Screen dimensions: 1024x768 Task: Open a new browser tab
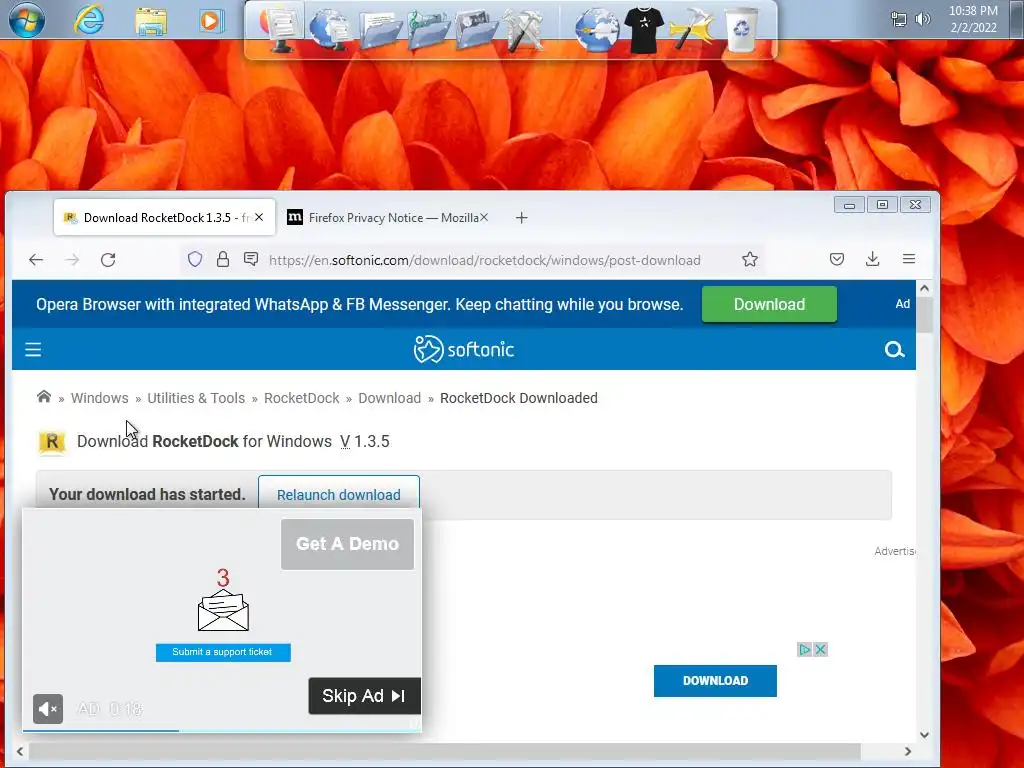pos(521,218)
